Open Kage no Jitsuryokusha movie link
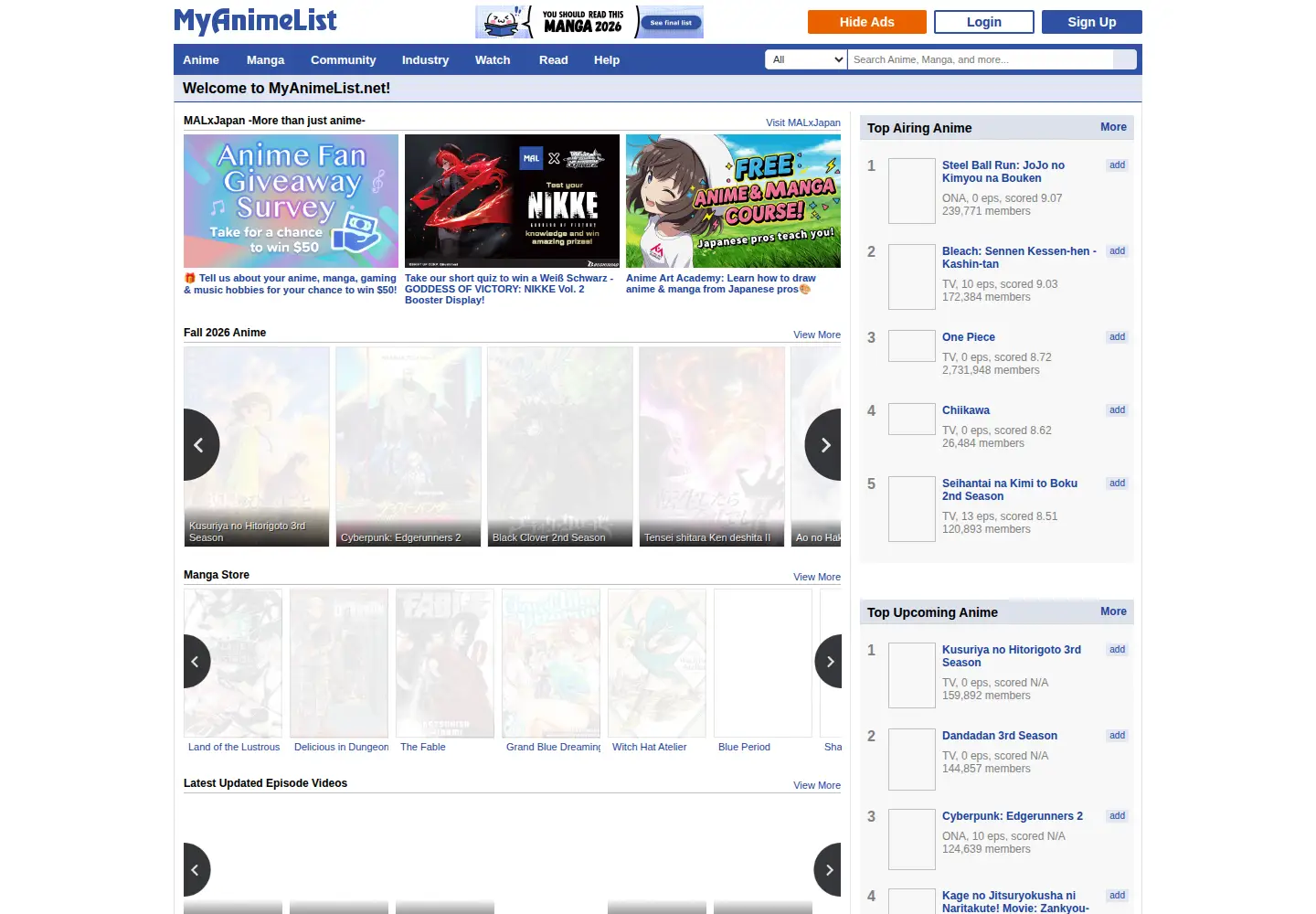 tap(1015, 902)
